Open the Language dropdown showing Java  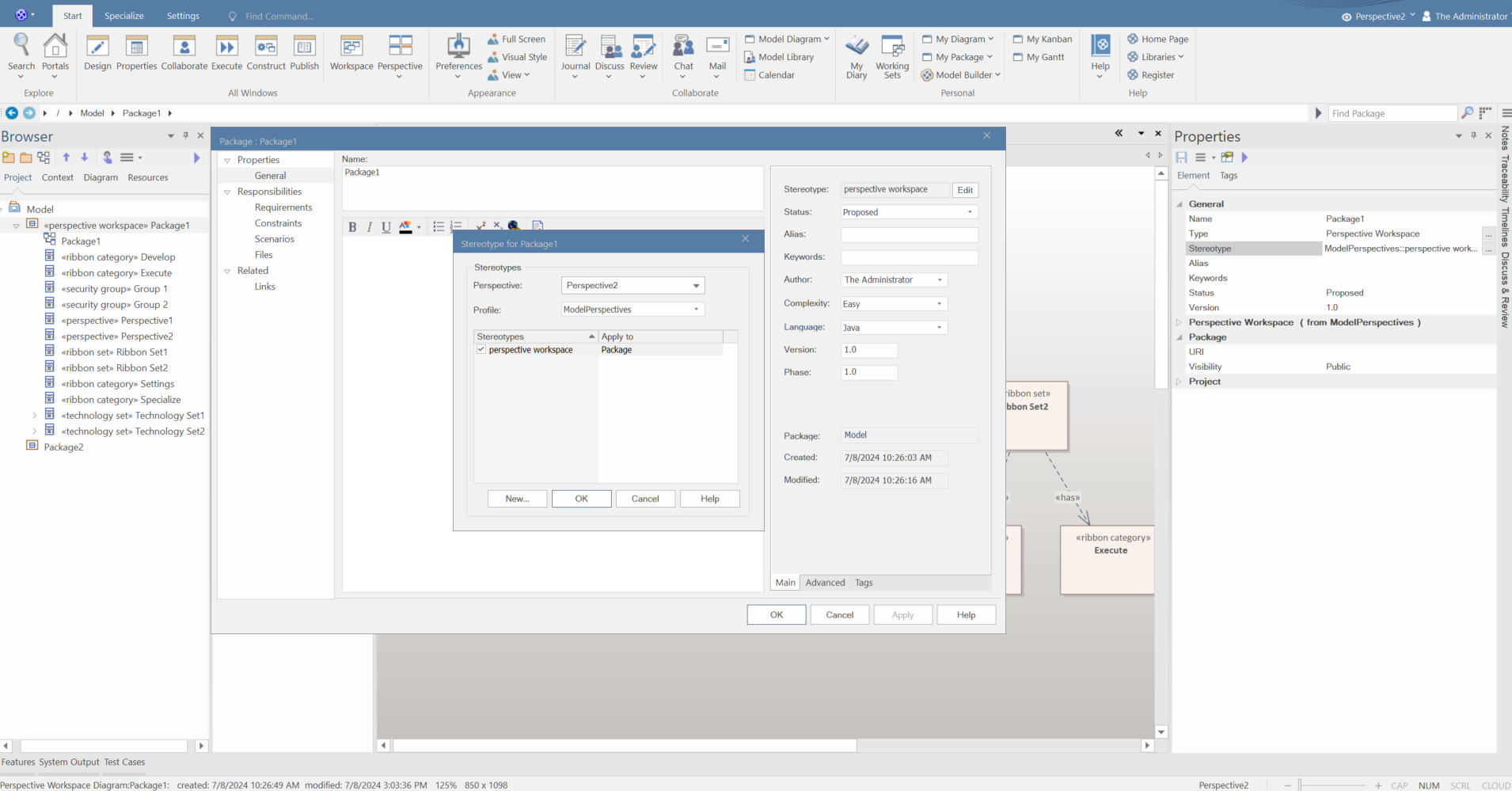pyautogui.click(x=894, y=328)
